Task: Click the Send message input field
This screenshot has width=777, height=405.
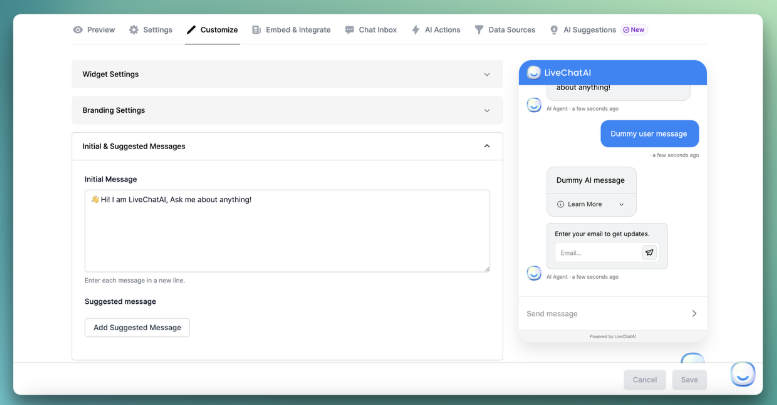Action: (605, 314)
